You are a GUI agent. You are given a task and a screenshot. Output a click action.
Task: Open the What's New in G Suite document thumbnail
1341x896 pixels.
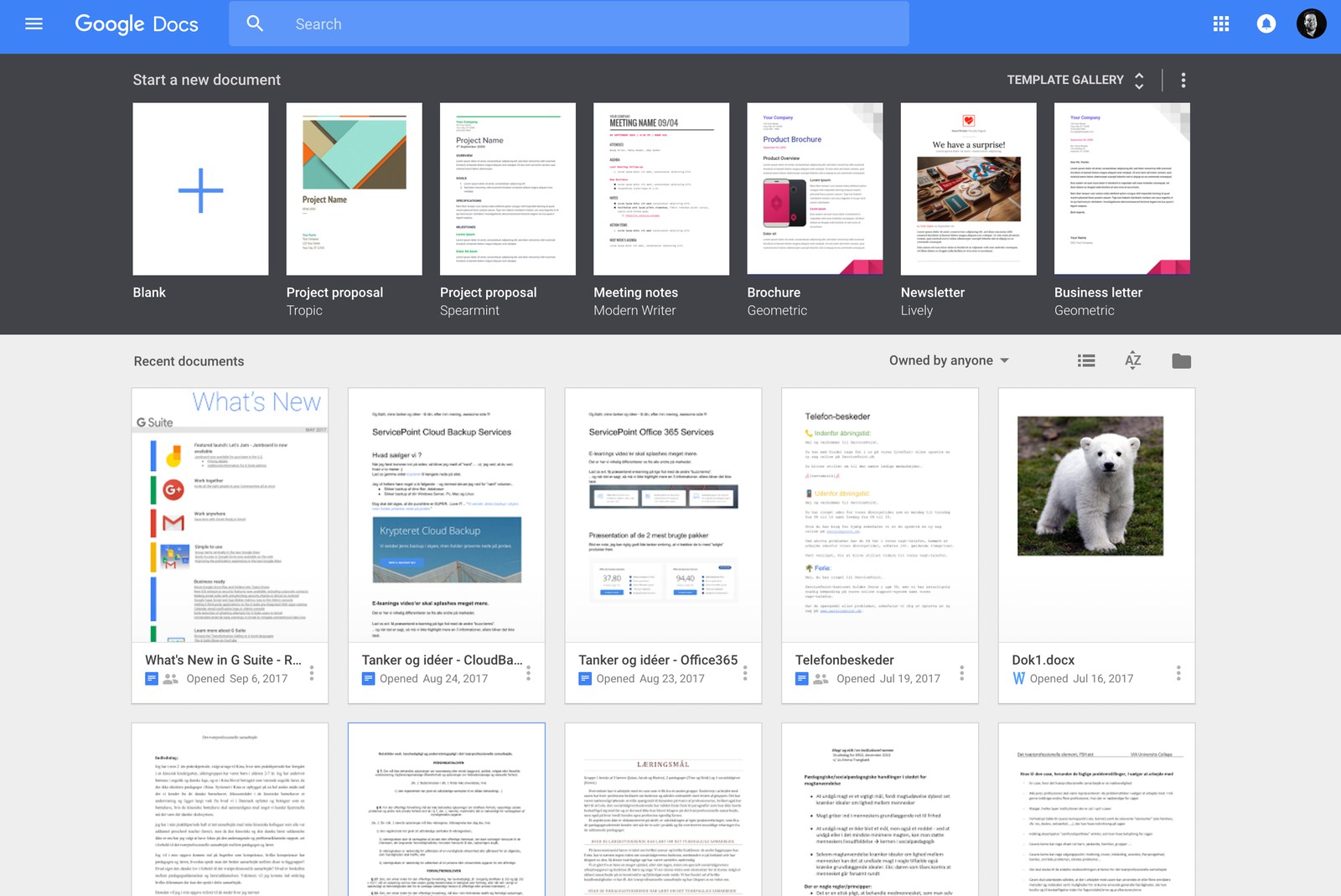point(230,515)
